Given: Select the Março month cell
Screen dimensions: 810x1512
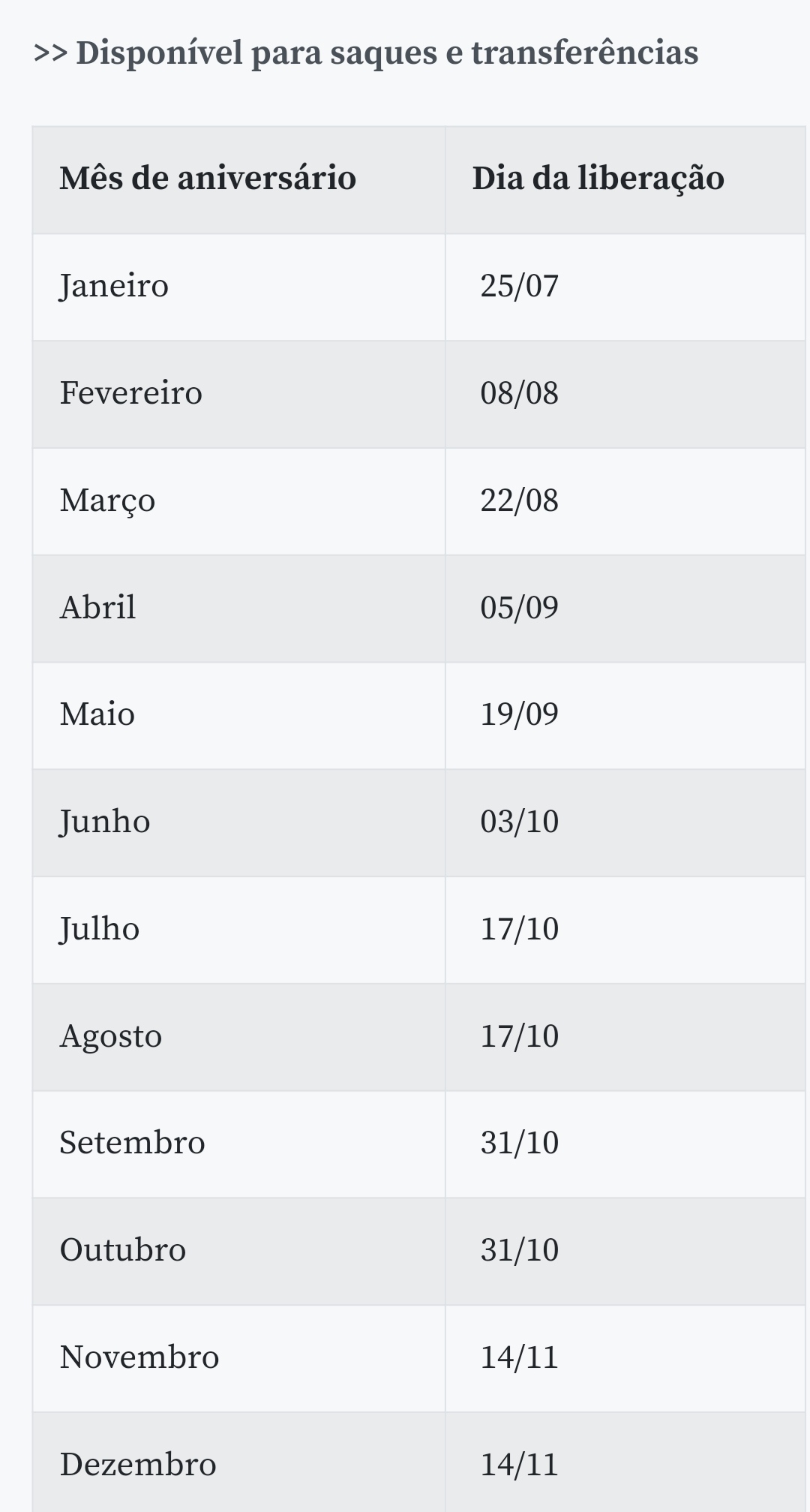Looking at the screenshot, I should (107, 500).
